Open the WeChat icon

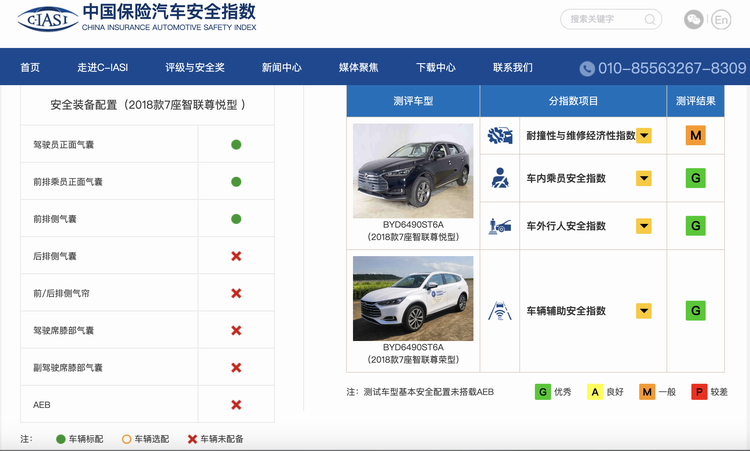pyautogui.click(x=693, y=20)
